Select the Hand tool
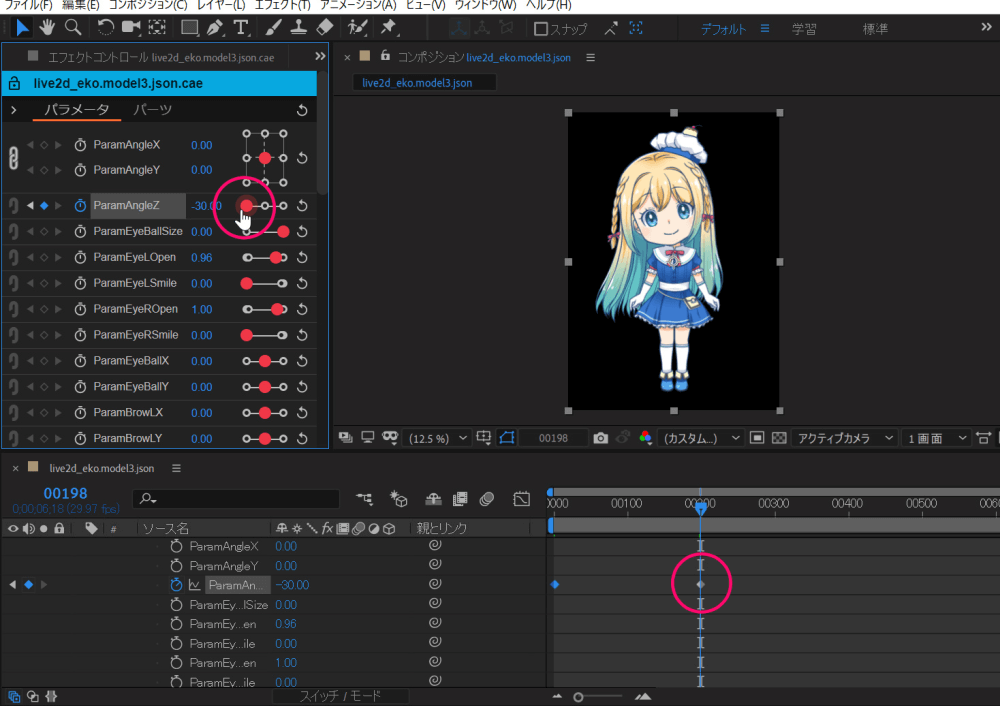1000x706 pixels. tap(47, 27)
